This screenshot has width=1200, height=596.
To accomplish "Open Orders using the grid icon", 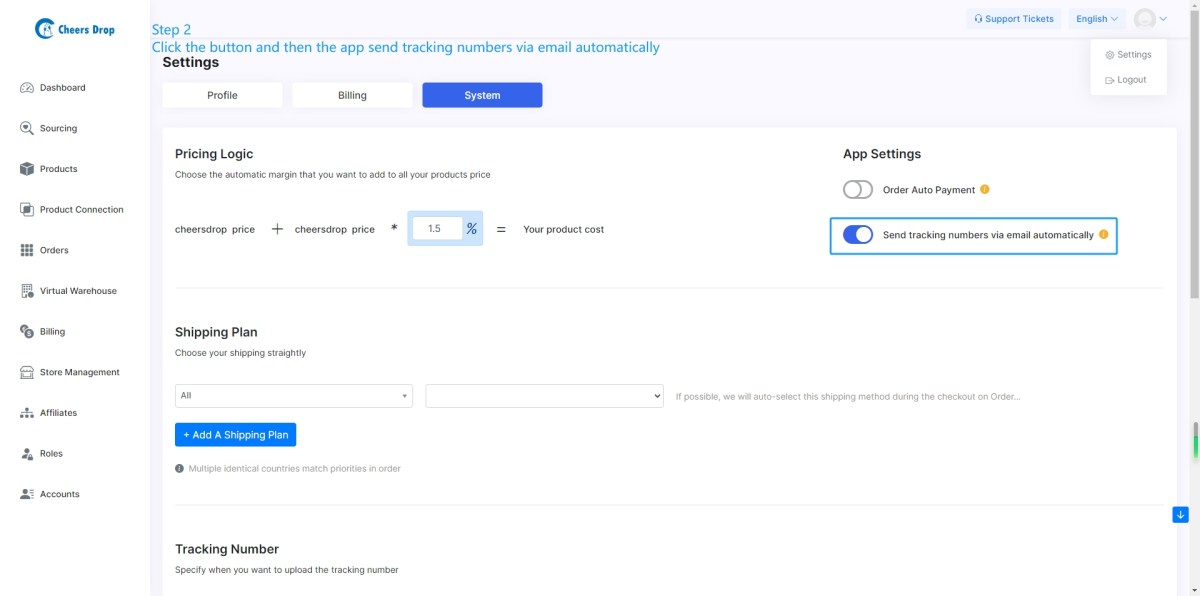I will 27,250.
